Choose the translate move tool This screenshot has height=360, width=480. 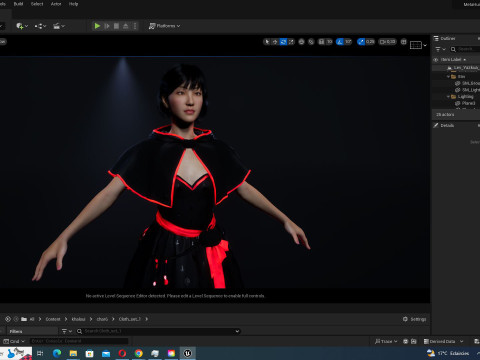(275, 42)
